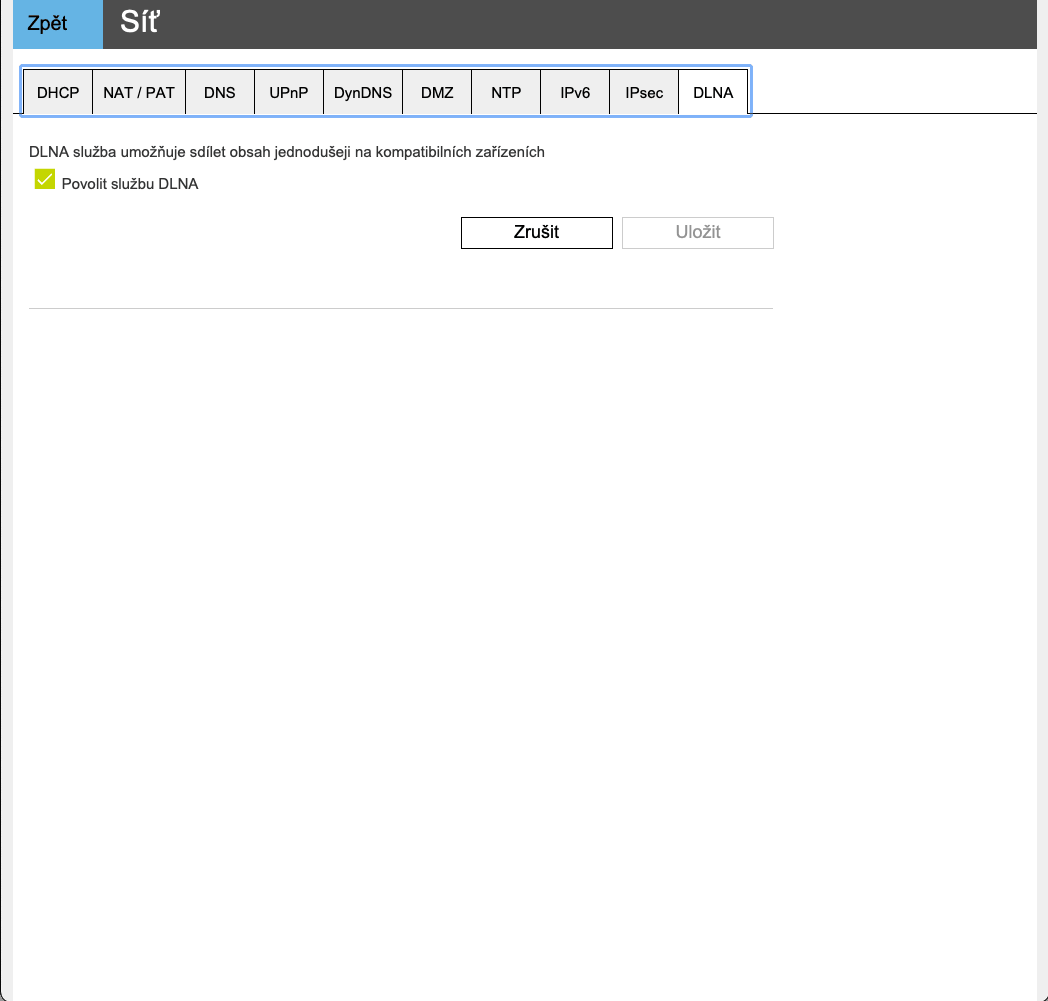Switch to the NAT / PAT tab
The image size is (1048, 1001).
(x=139, y=92)
